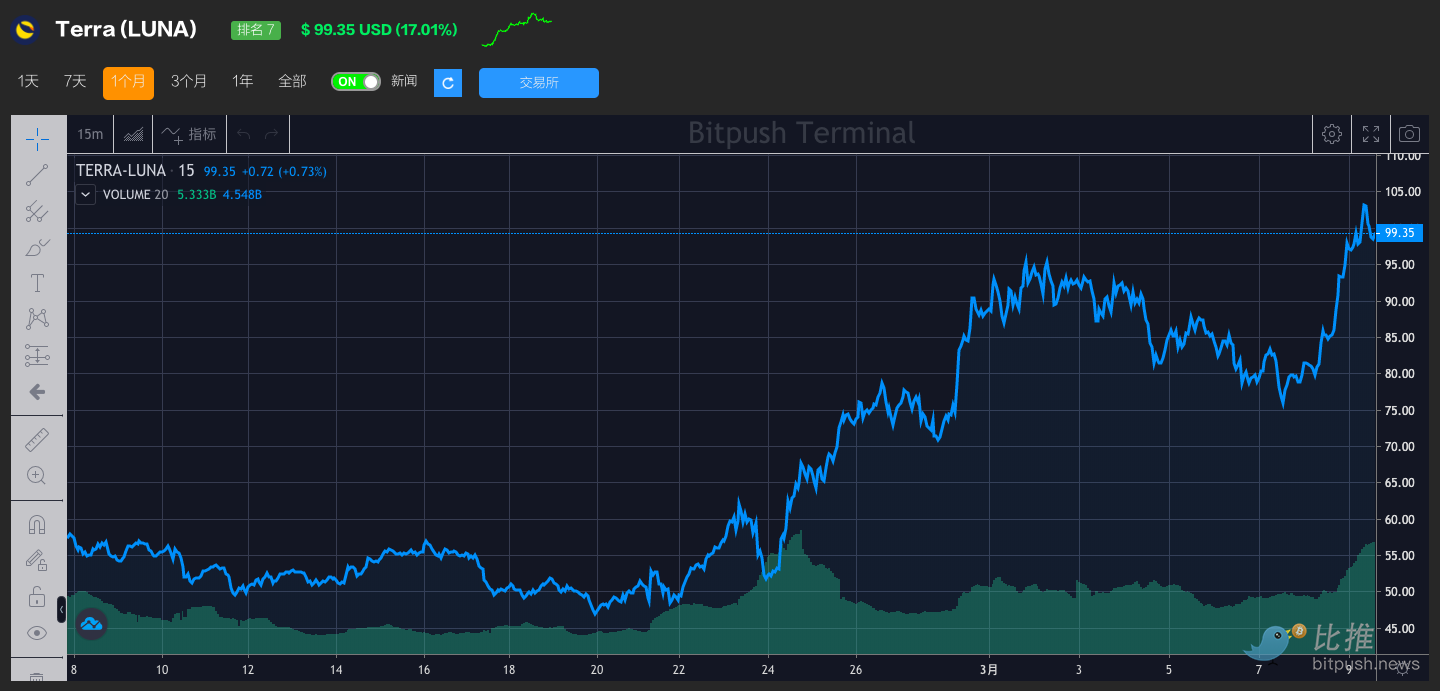This screenshot has height=691, width=1440.
Task: Redo the last chart action
Action: click(271, 134)
